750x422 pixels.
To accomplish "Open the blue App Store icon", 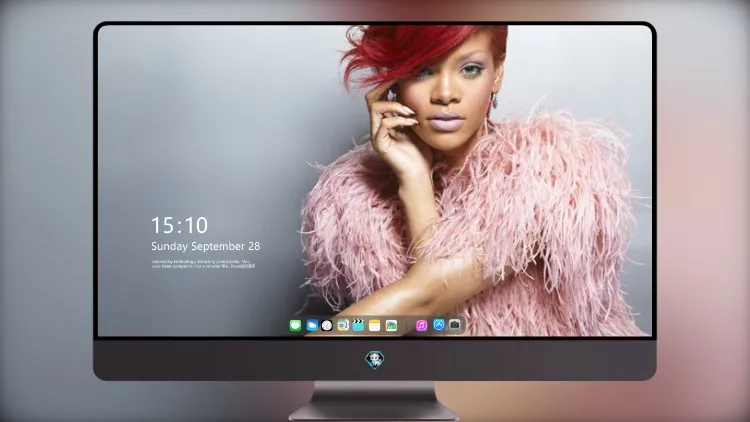I will pyautogui.click(x=439, y=325).
